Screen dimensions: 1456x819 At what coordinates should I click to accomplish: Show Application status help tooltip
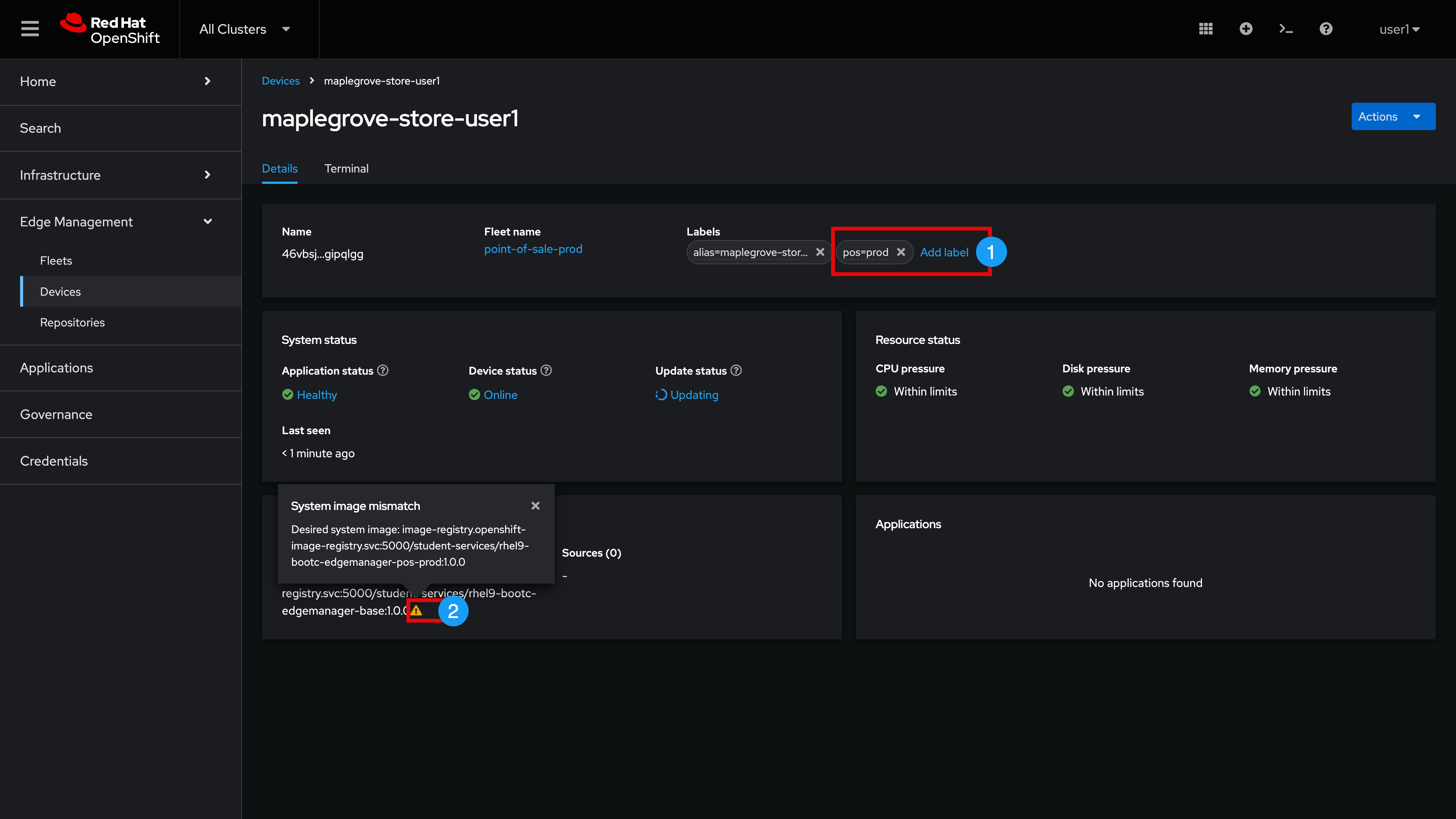383,371
